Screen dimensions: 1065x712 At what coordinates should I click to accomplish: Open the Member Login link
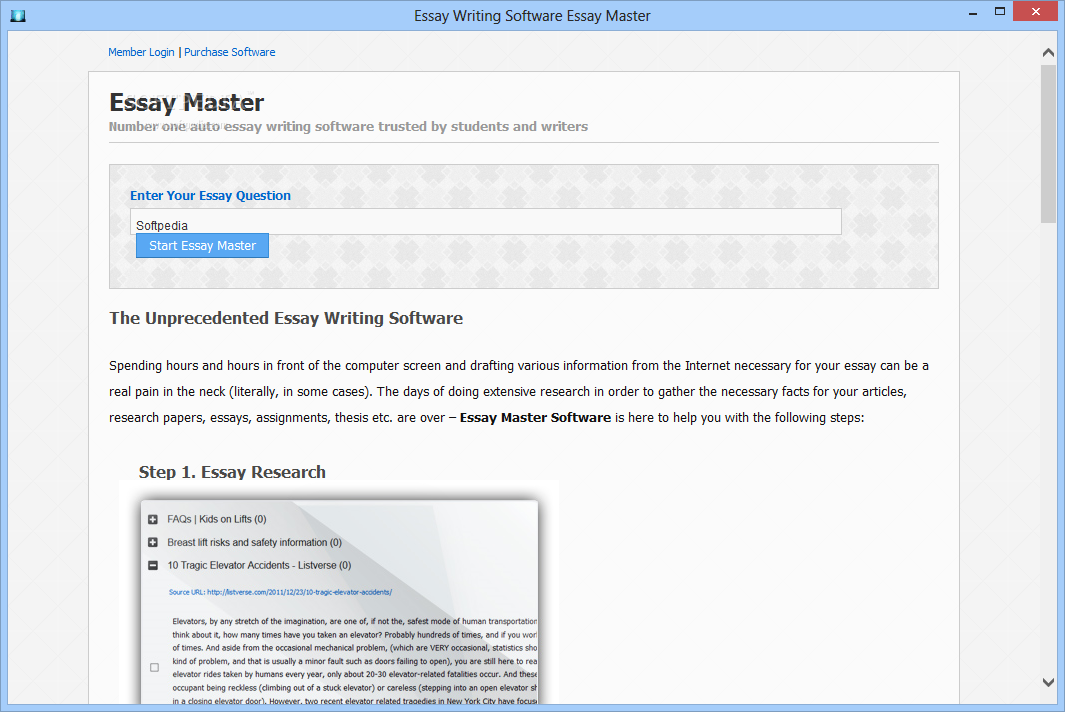point(141,52)
